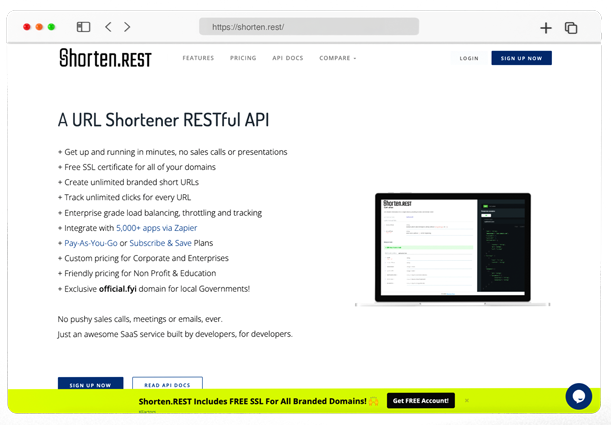Open the Pay-As-You-Go link

click(91, 243)
